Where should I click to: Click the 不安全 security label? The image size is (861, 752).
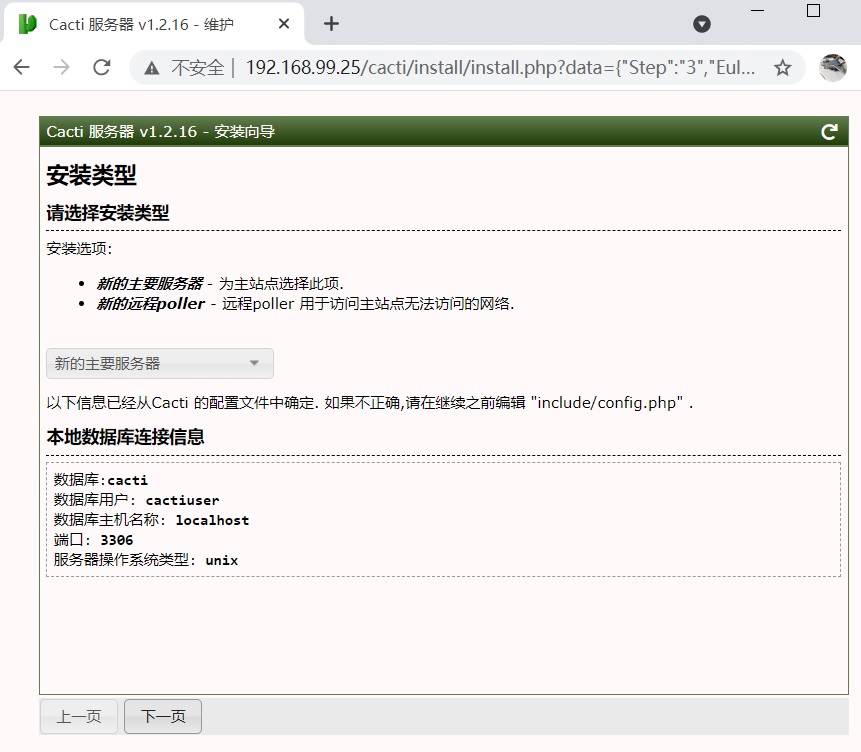tap(197, 68)
